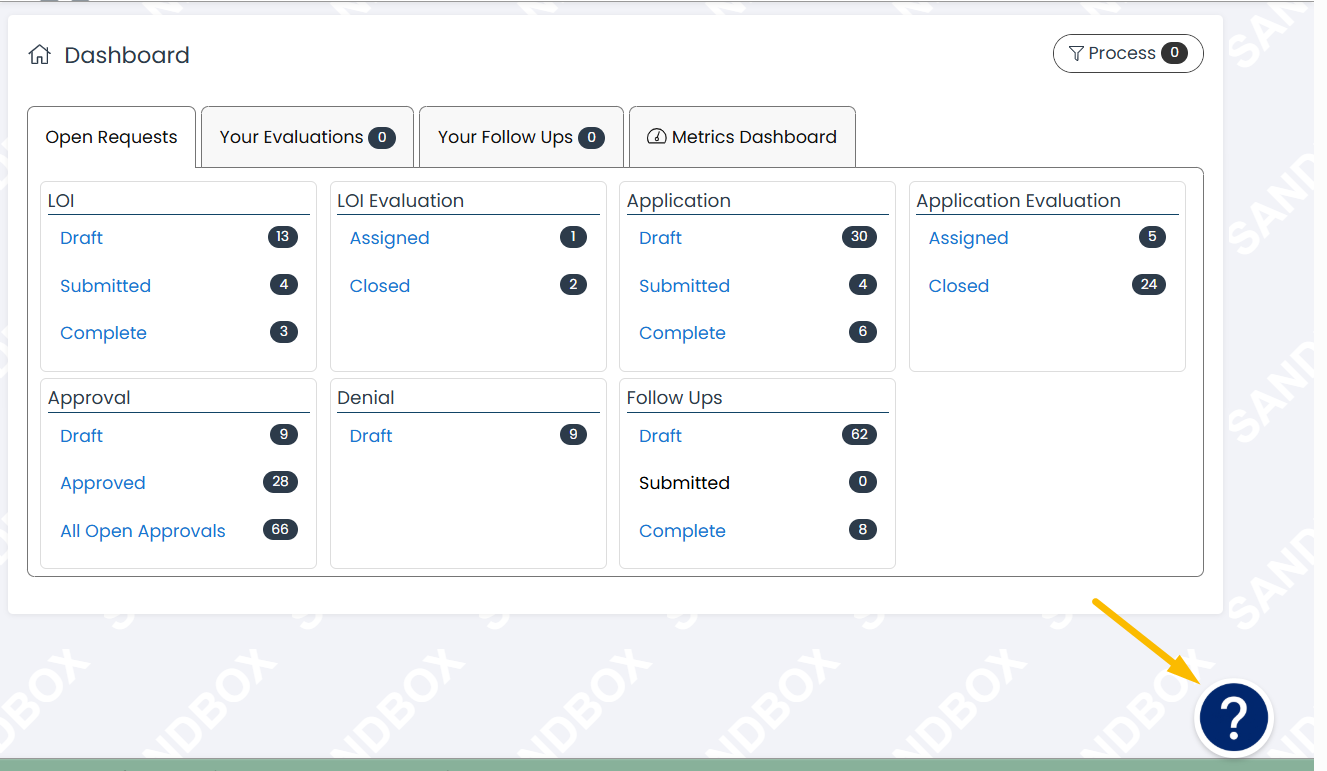
Task: Click the 30 badge beside Application Draft
Action: (859, 237)
